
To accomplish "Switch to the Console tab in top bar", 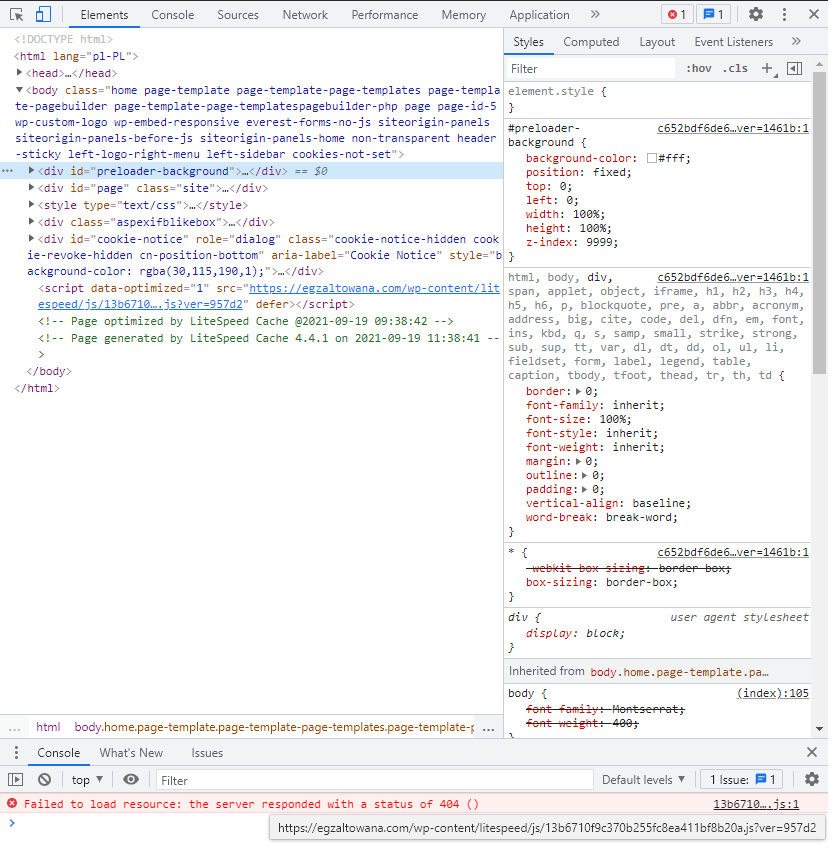I will pyautogui.click(x=172, y=15).
